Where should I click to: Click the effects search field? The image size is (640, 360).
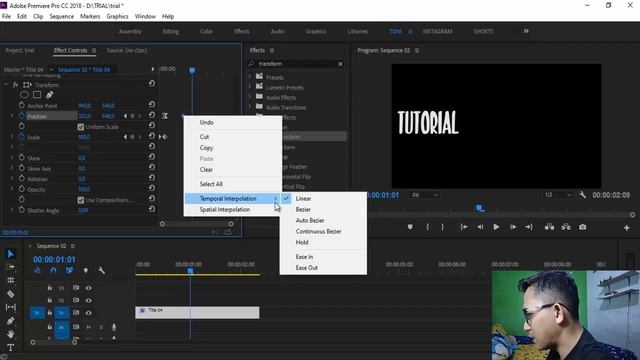[296, 64]
